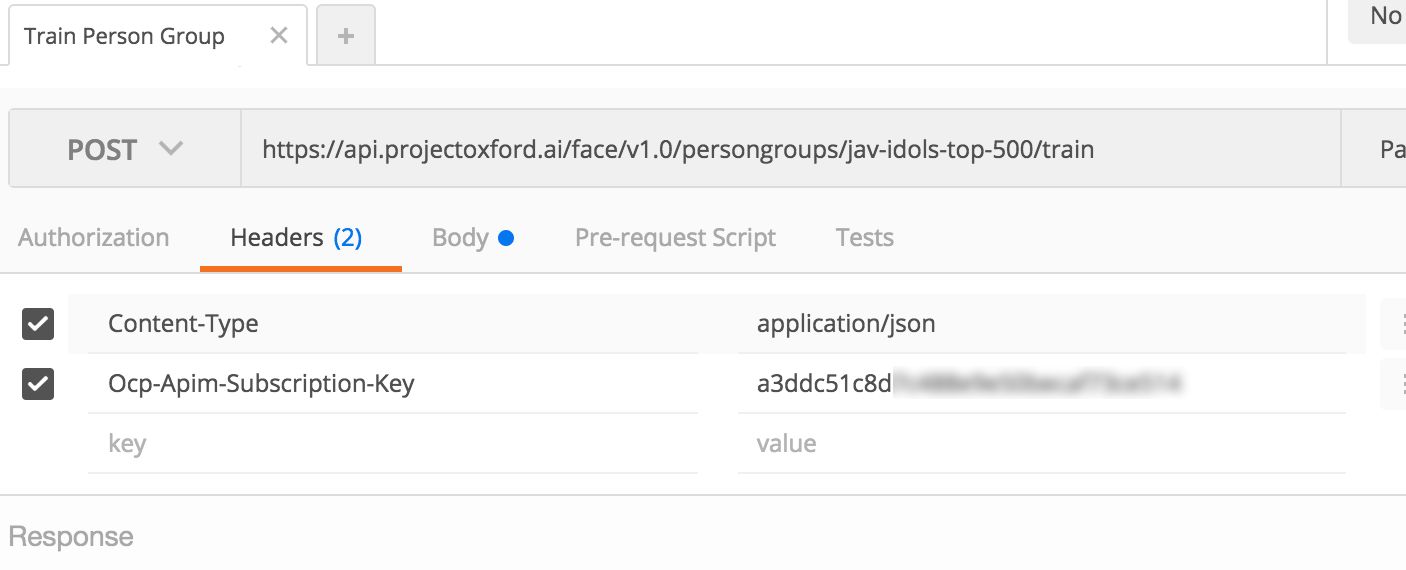Go to the Tests tab

coord(864,238)
